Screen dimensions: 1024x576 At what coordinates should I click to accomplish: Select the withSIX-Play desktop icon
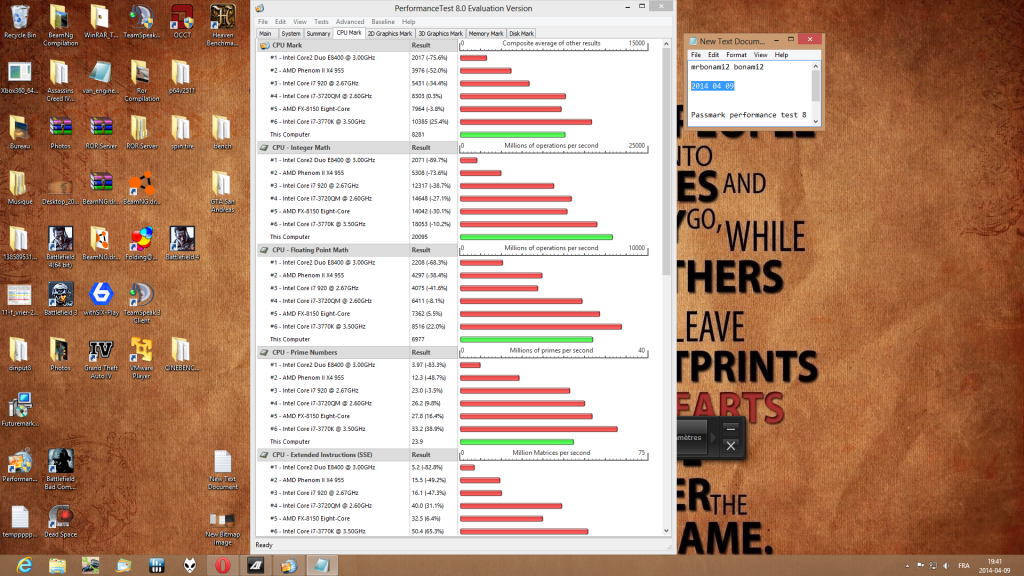click(101, 300)
